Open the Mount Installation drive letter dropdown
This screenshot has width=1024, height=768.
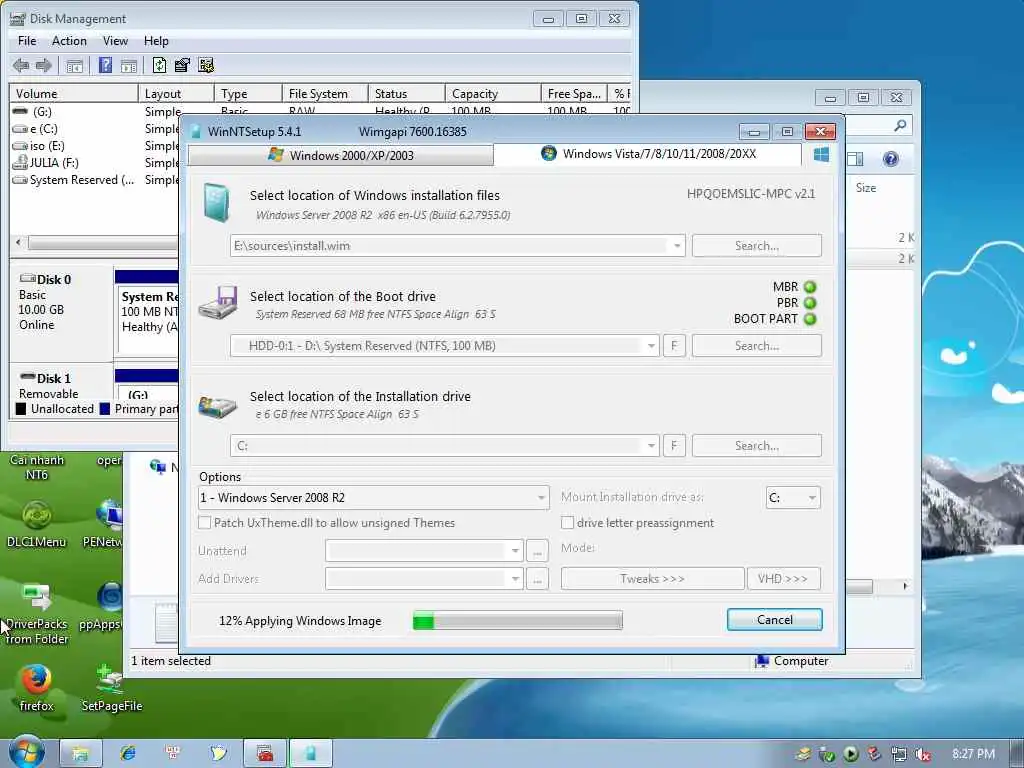tap(812, 498)
